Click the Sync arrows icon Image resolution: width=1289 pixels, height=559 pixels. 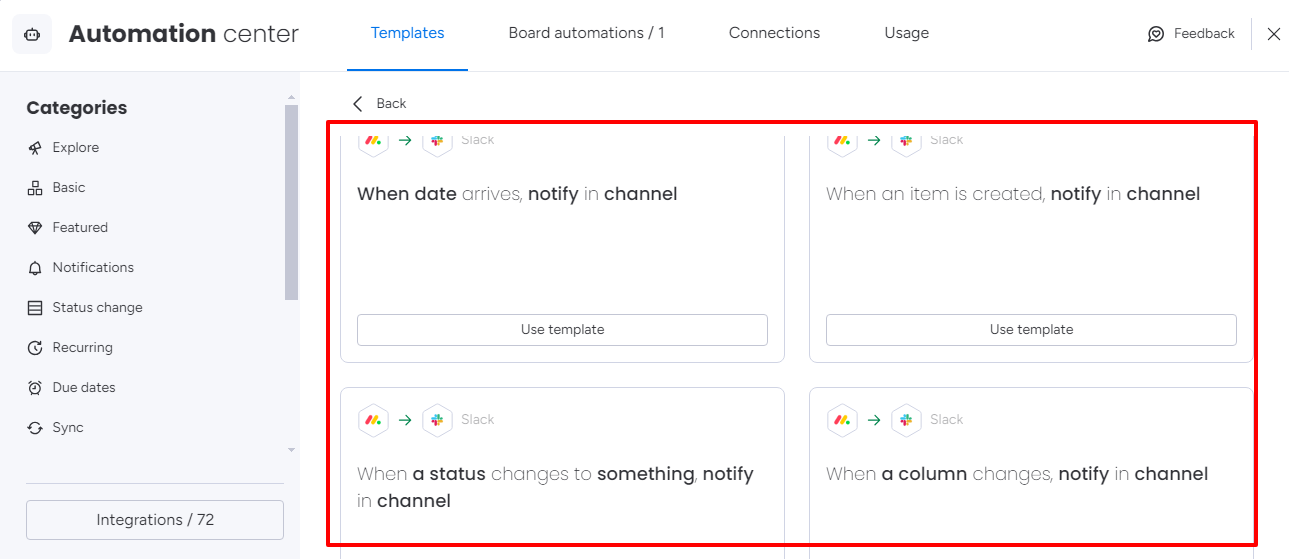pos(35,428)
